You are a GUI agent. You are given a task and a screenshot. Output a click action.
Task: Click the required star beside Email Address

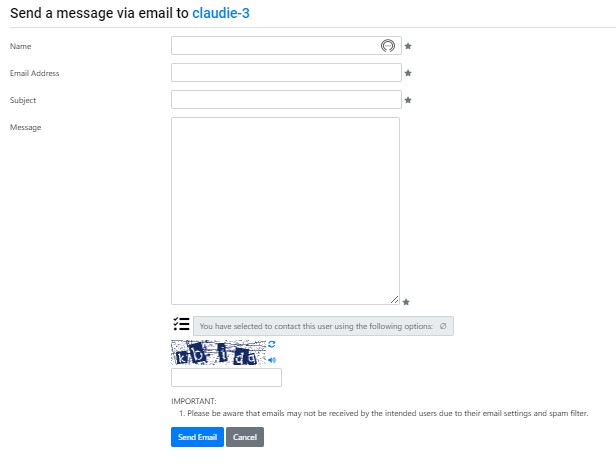408,73
